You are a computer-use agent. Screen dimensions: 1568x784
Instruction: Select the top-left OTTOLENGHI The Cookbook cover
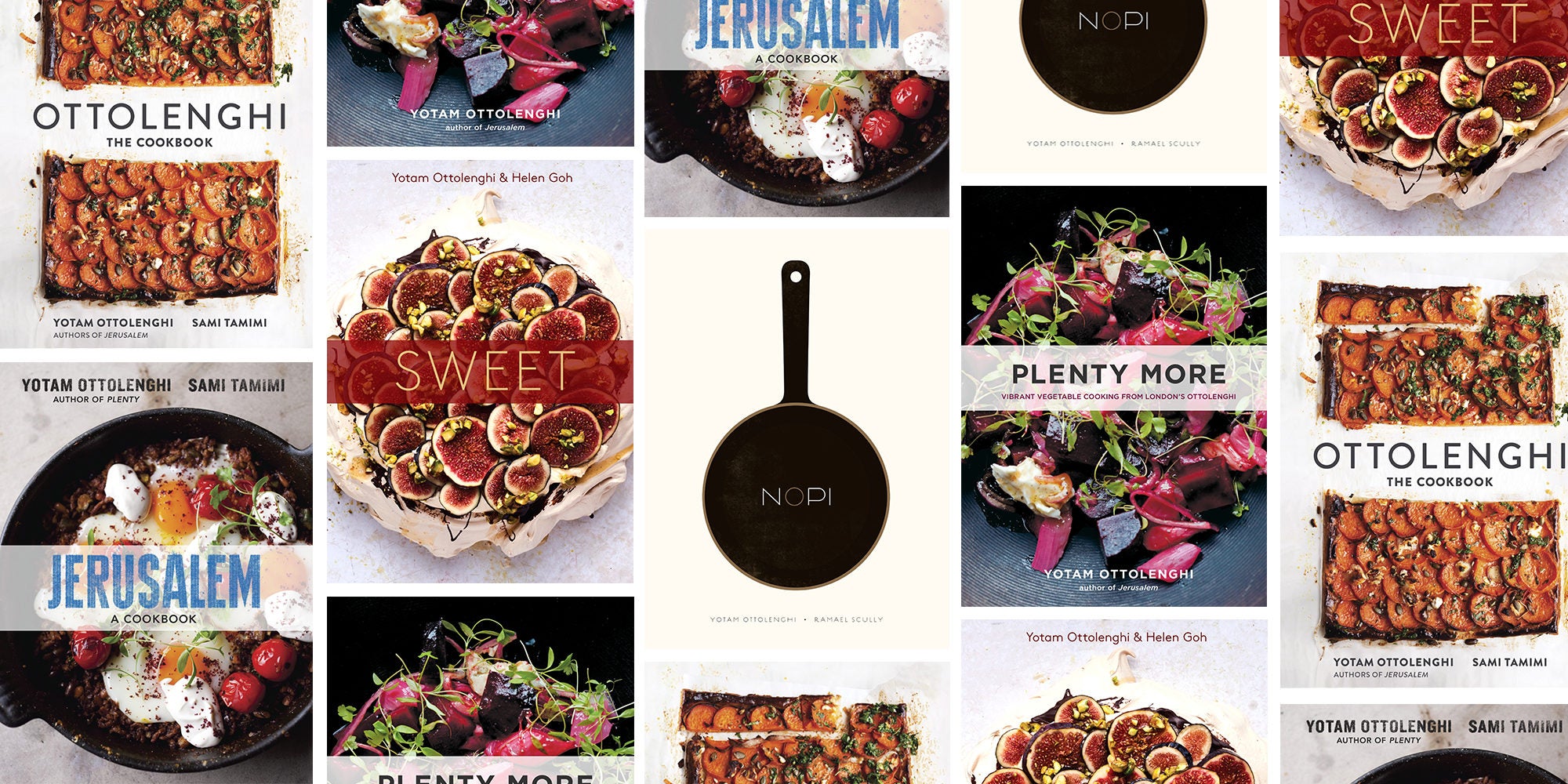coord(156,174)
